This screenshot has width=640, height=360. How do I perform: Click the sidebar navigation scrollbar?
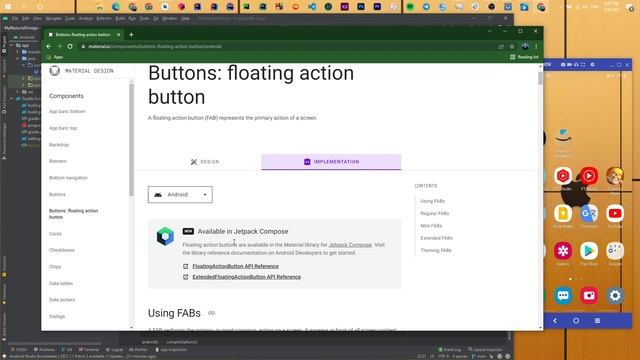tap(131, 140)
